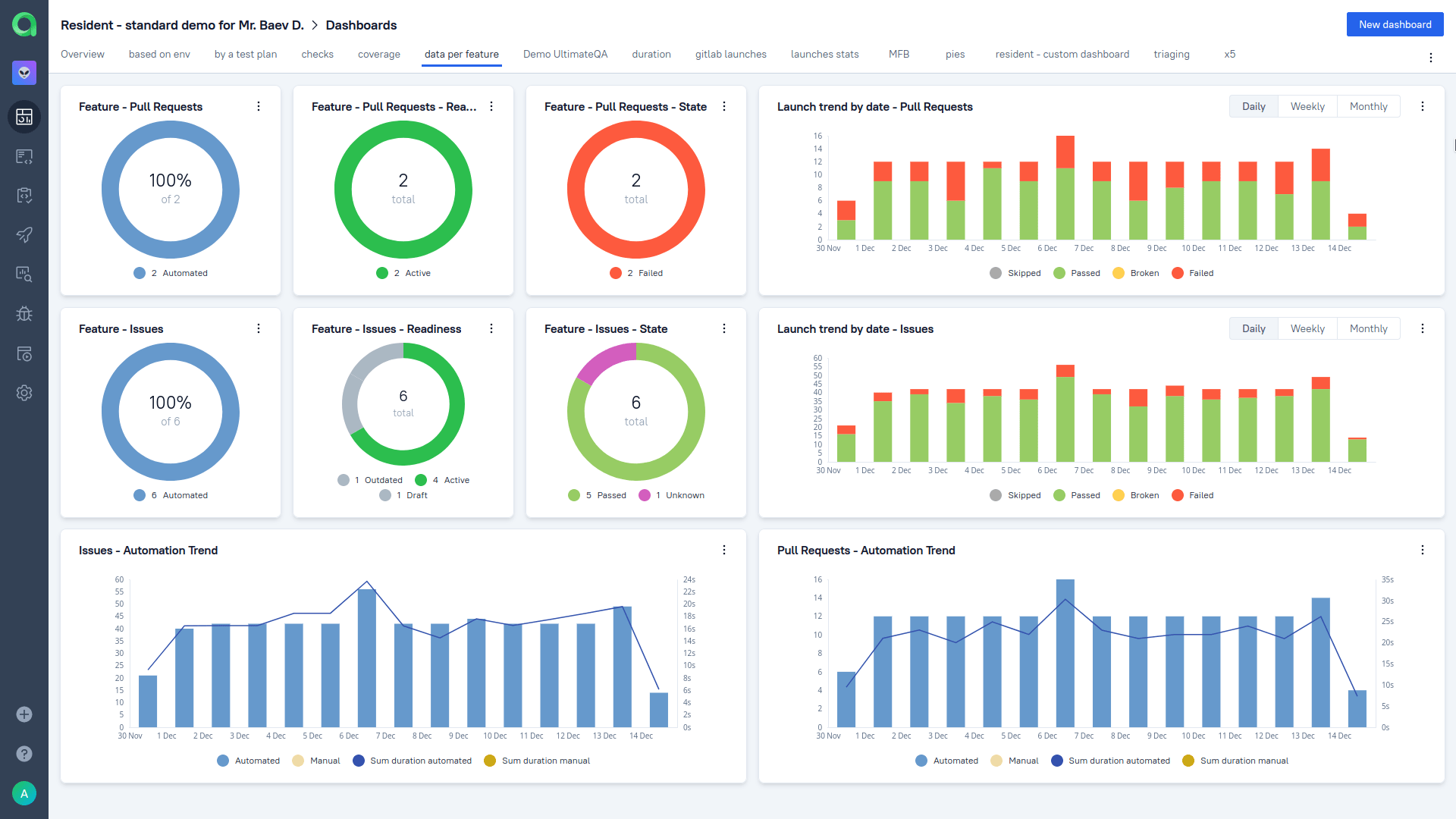Open the dashboards overflow menu near tabs
This screenshot has height=819, width=1456.
click(x=1432, y=57)
